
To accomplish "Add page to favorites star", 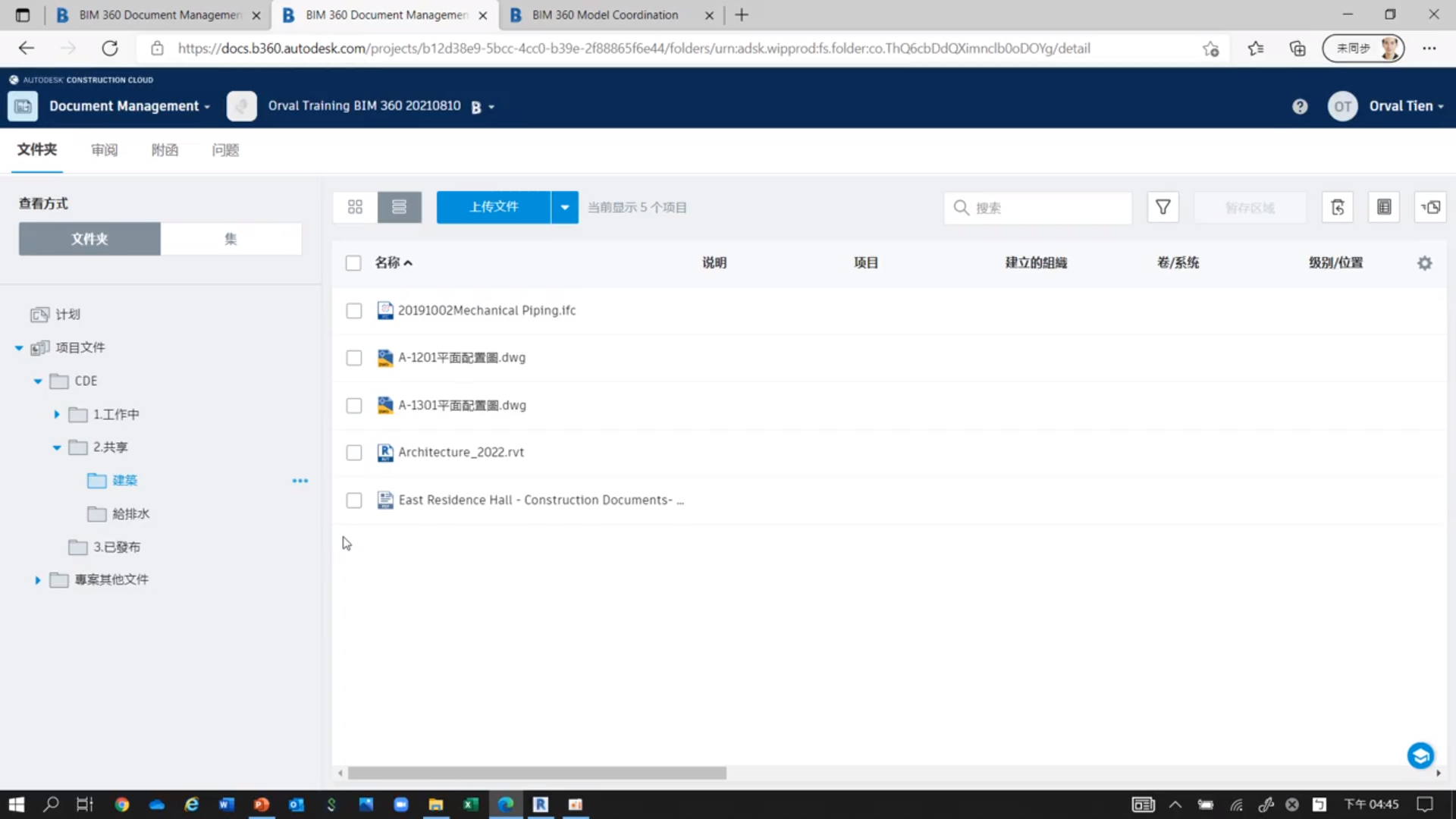I will click(1210, 49).
